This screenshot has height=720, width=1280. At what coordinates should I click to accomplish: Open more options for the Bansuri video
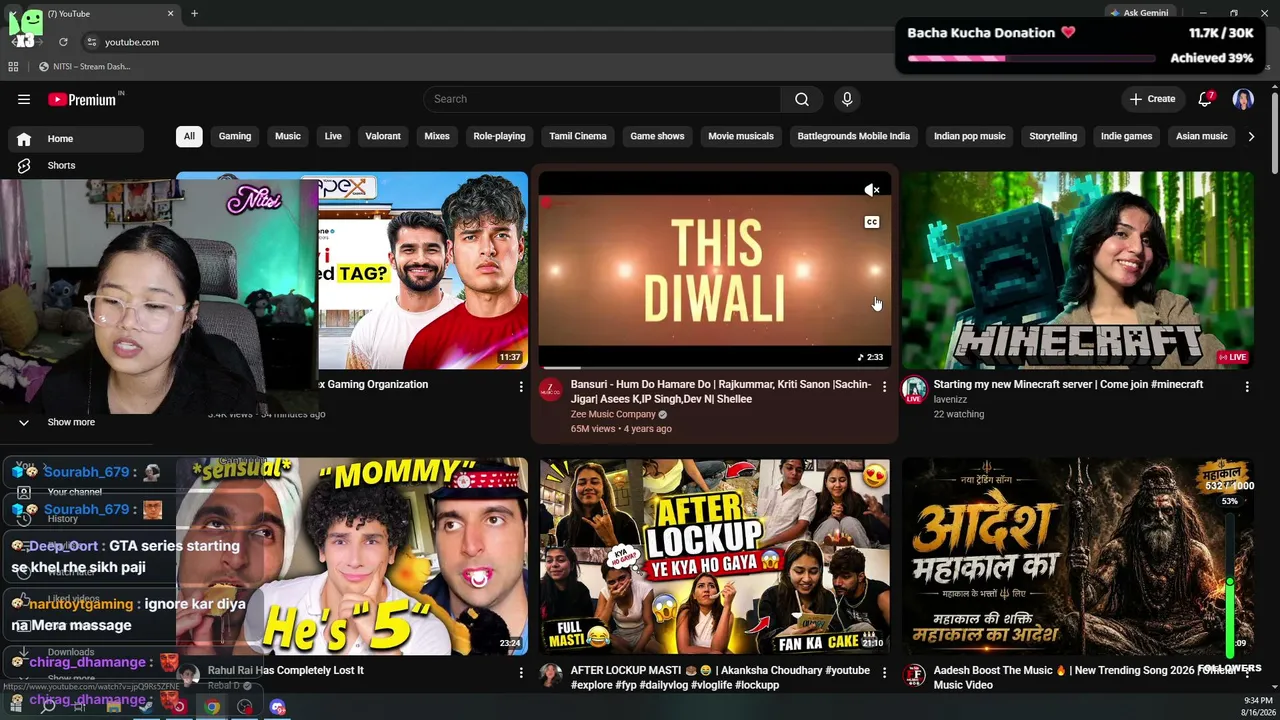pos(884,386)
